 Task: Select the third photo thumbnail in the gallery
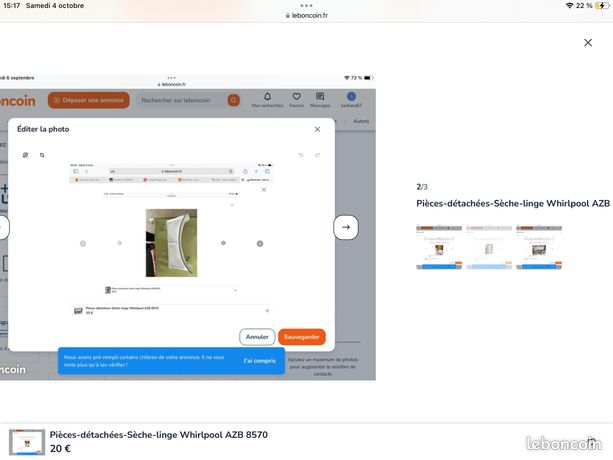(x=539, y=245)
